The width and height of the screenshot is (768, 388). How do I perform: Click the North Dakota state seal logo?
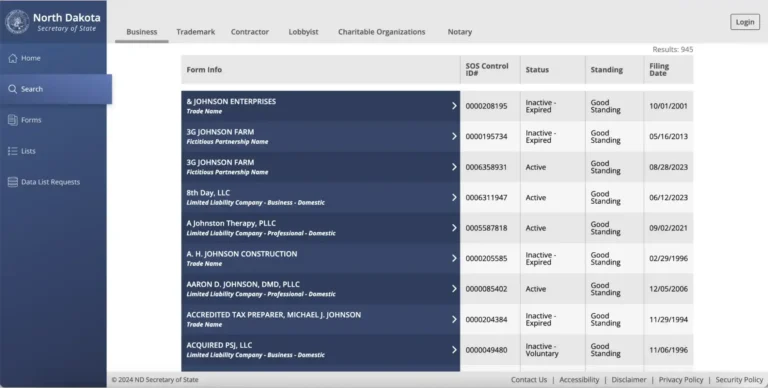pos(17,22)
